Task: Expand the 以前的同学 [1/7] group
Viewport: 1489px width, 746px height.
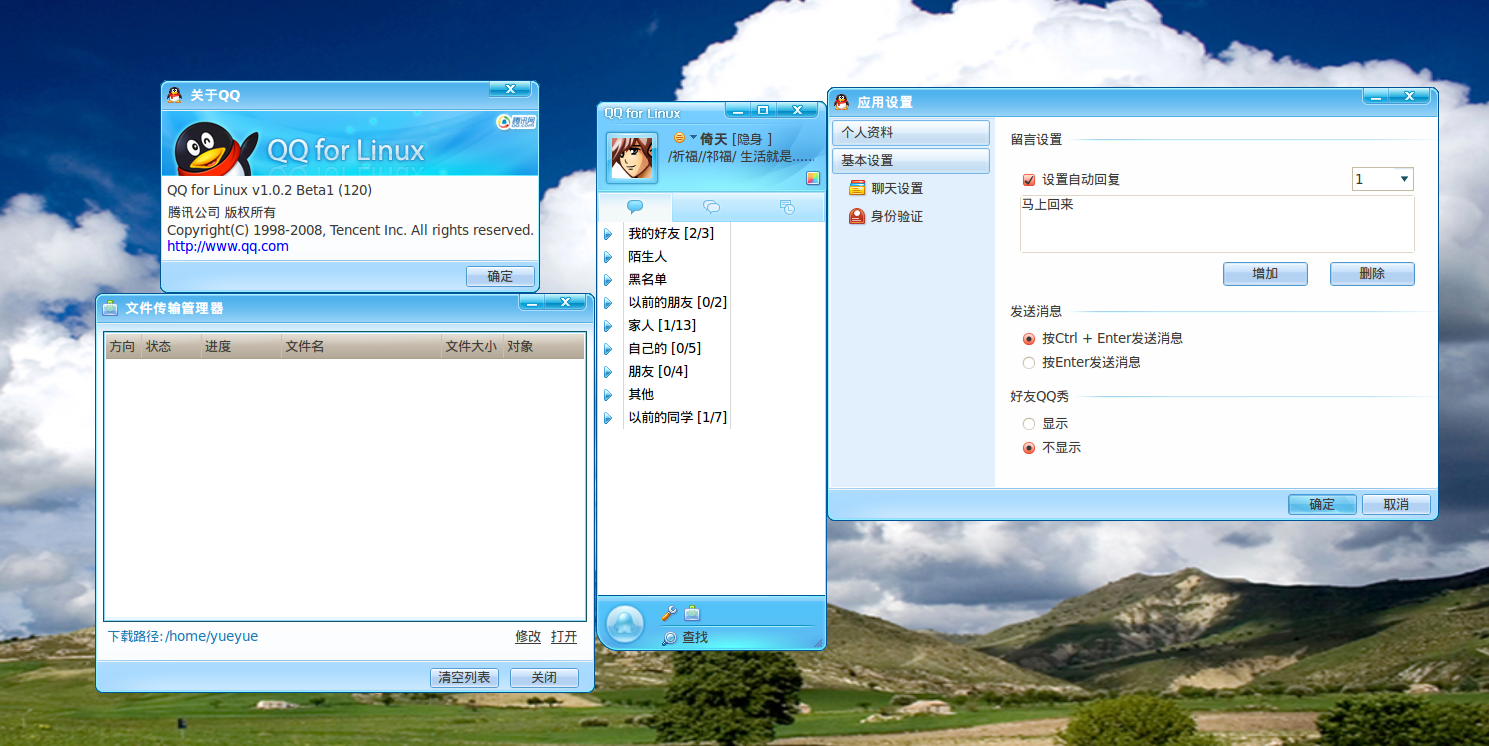Action: (x=607, y=418)
